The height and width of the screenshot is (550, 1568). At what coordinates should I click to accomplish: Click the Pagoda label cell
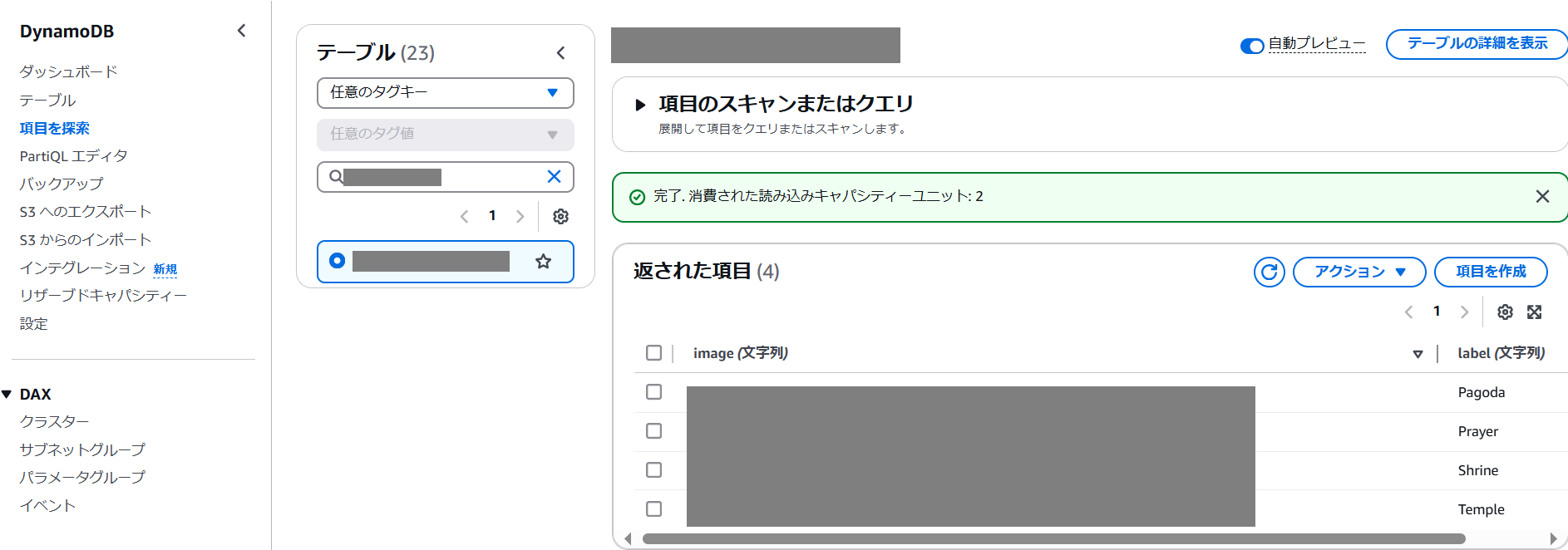click(x=1481, y=392)
